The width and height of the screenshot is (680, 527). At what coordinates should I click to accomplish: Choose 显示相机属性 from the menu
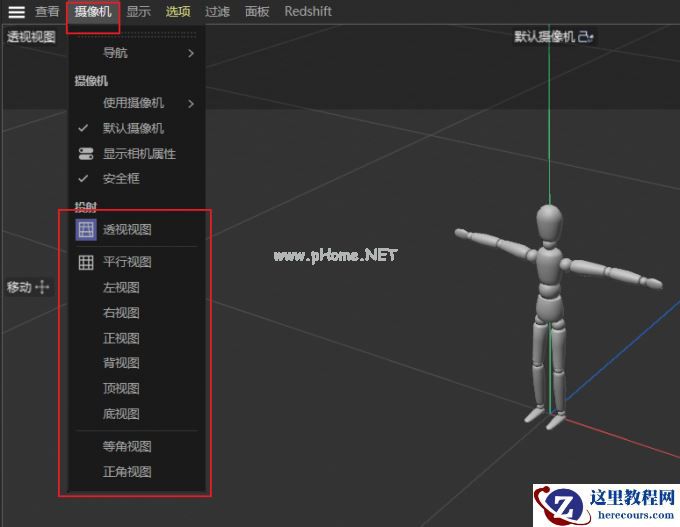[137, 154]
